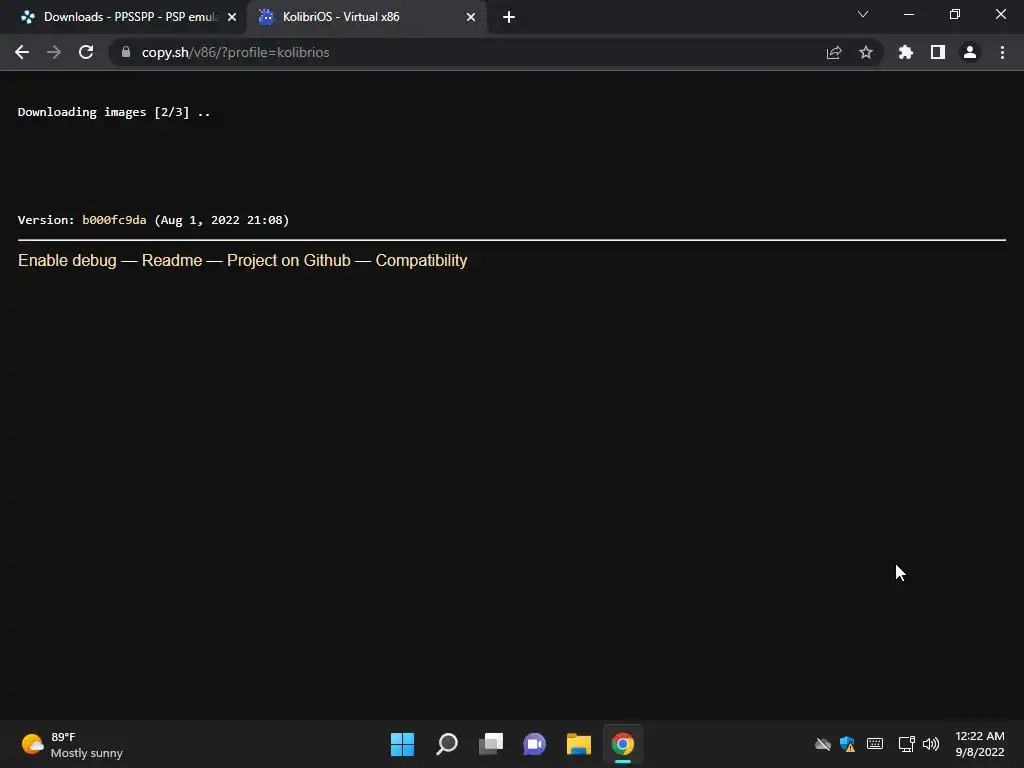Click the lock icon in the address bar
This screenshot has width=1024, height=768.
click(x=126, y=52)
